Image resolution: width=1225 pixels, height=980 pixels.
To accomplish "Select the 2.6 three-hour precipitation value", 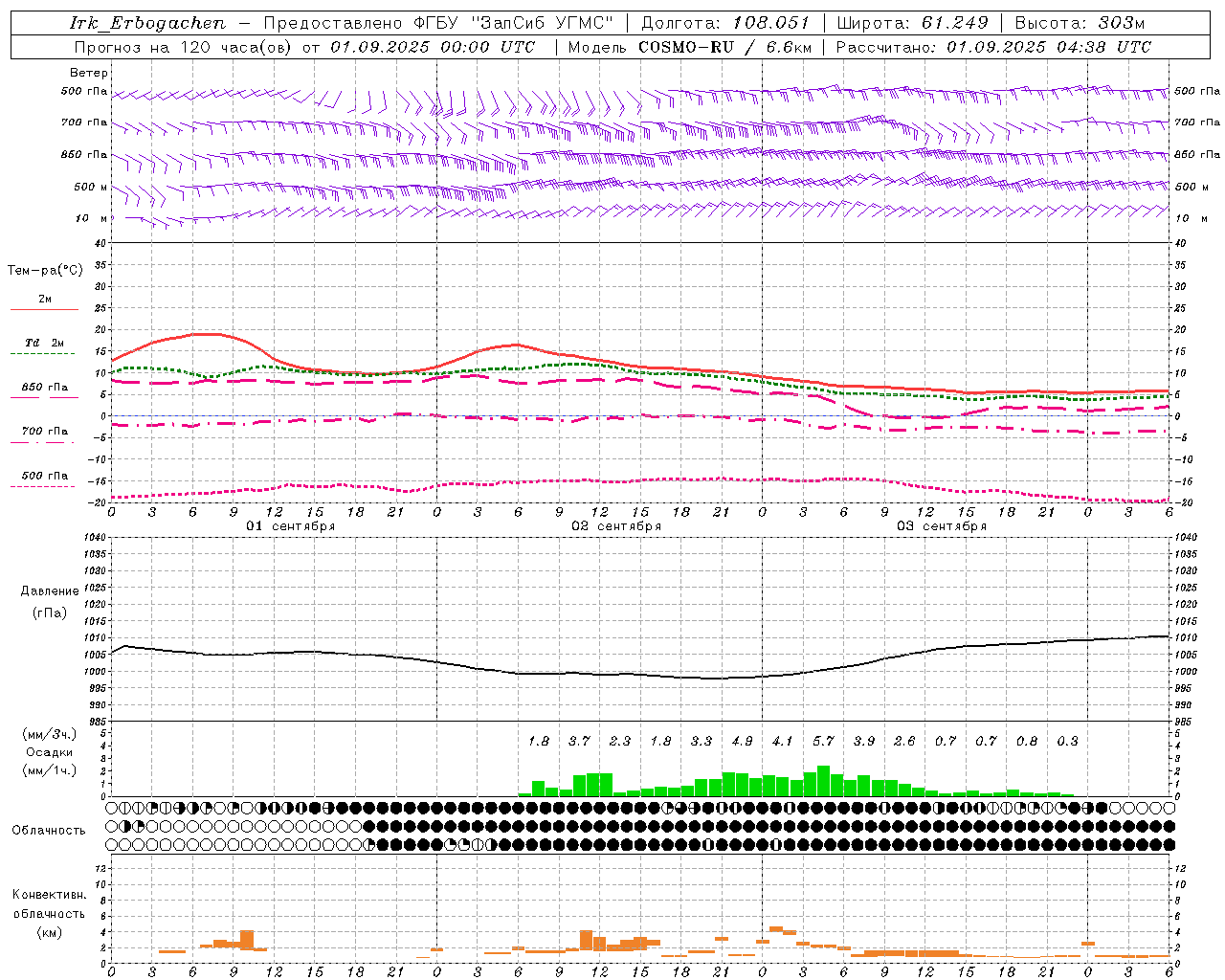I will coord(905,741).
